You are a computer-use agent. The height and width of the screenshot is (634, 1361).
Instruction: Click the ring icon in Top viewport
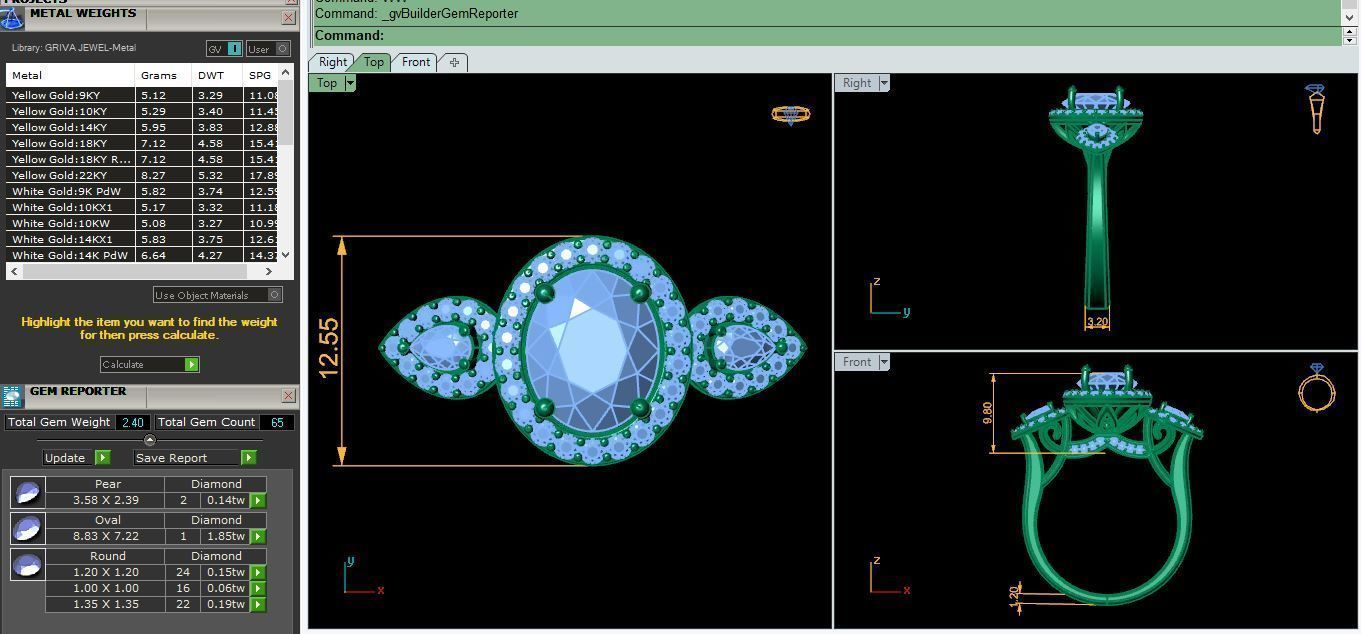[790, 114]
